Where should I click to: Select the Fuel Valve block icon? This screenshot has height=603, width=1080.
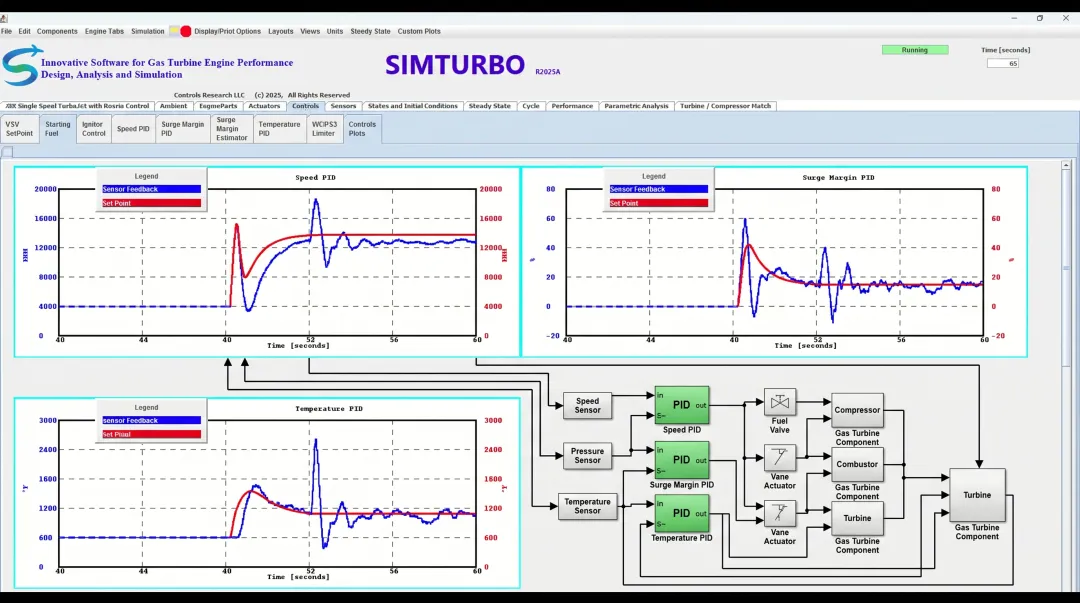(780, 402)
